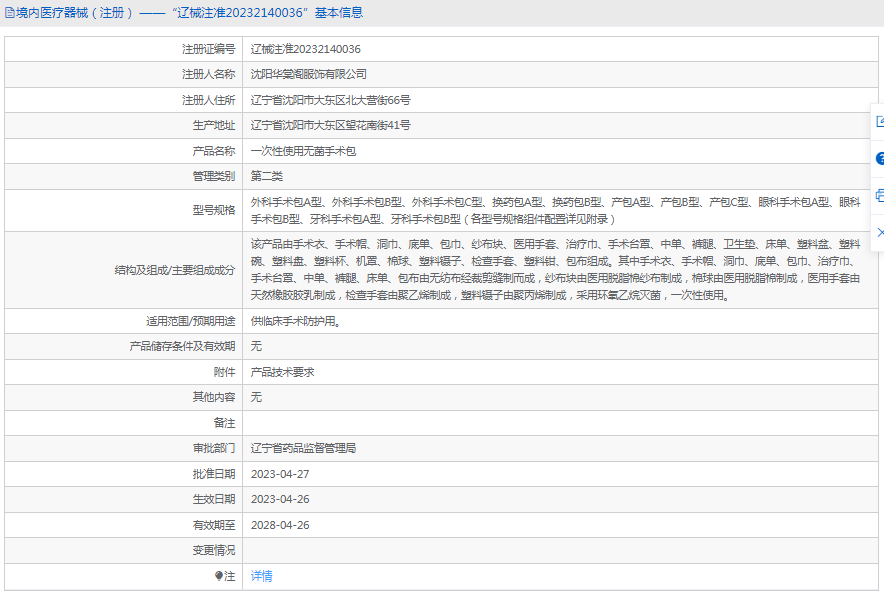Click 无 value in storage conditions row
Image resolution: width=884 pixels, height=594 pixels.
click(257, 346)
